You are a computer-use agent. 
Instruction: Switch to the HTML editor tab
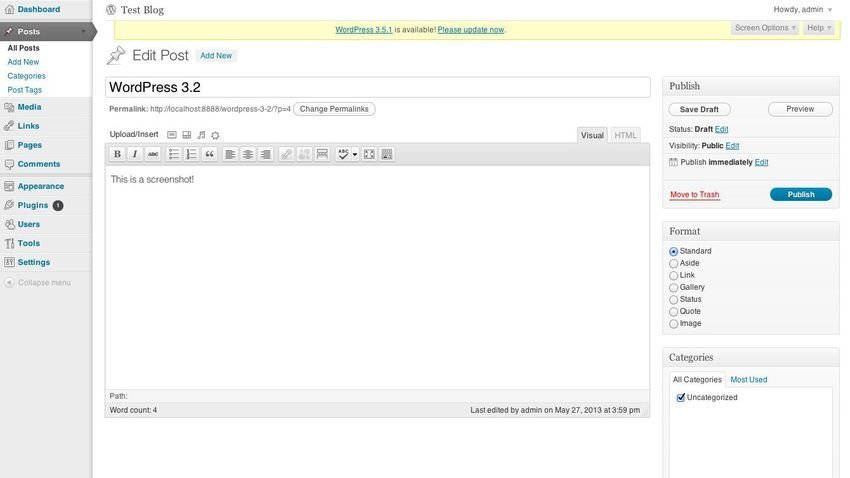(625, 135)
